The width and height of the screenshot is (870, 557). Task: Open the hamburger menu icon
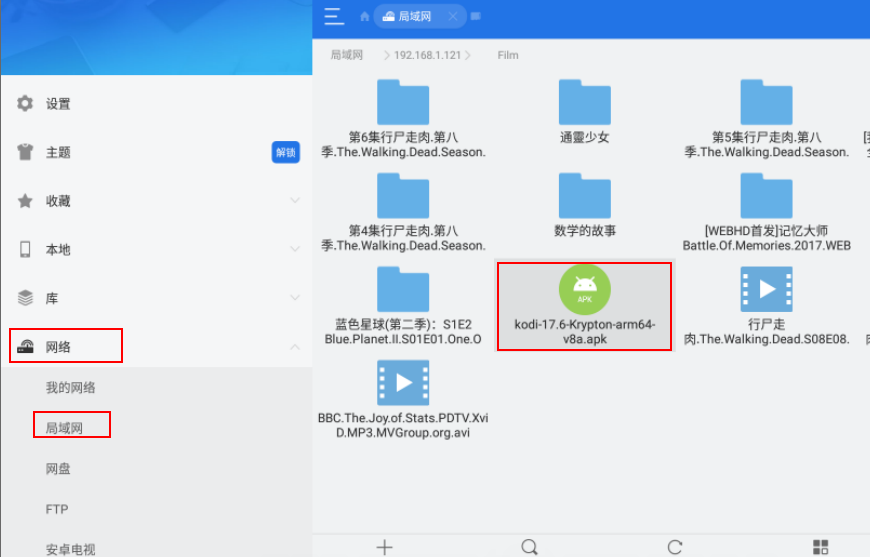point(333,16)
